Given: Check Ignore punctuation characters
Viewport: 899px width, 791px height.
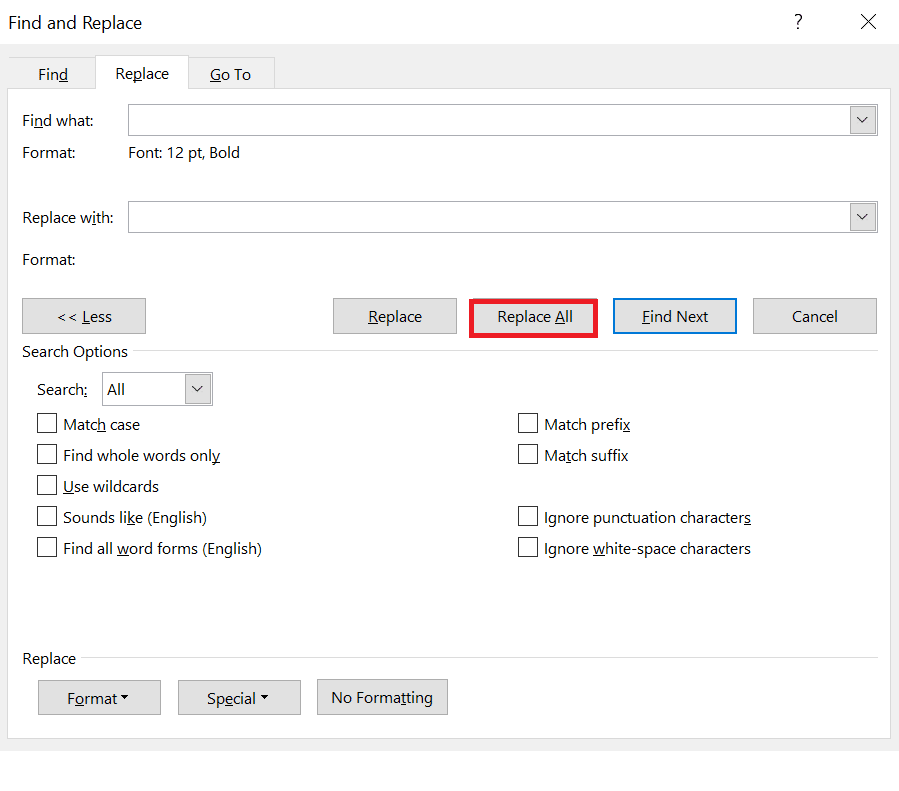Looking at the screenshot, I should tap(527, 516).
